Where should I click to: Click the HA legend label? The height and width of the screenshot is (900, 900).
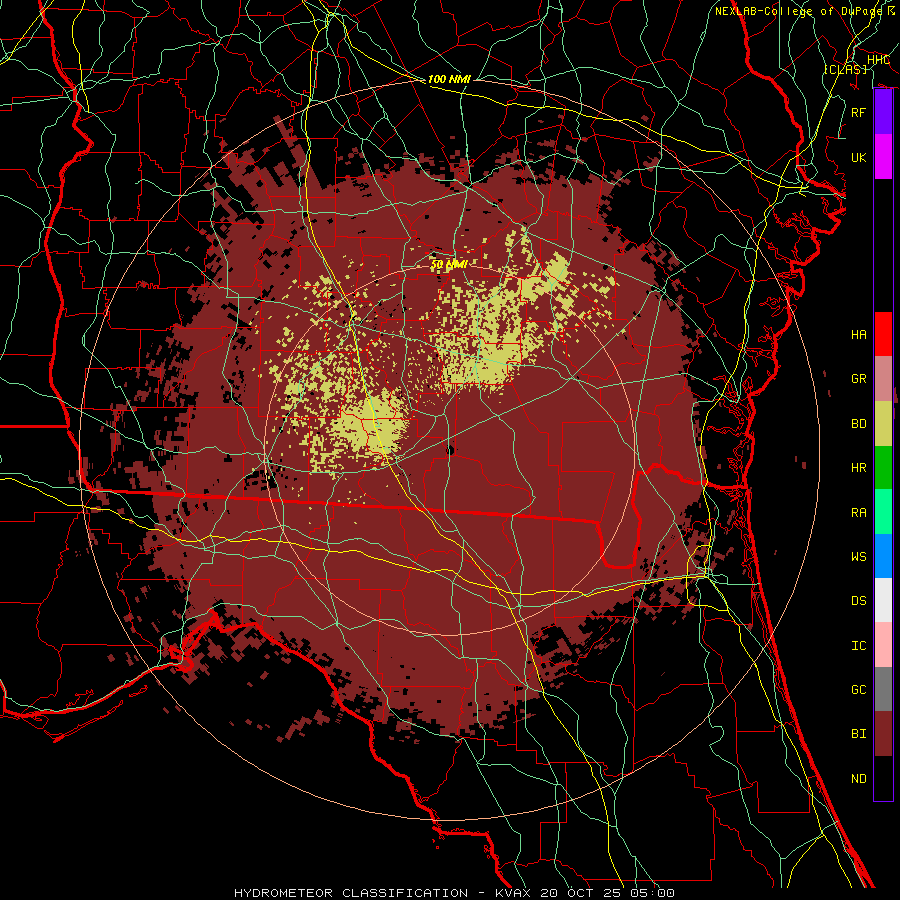pos(858,335)
